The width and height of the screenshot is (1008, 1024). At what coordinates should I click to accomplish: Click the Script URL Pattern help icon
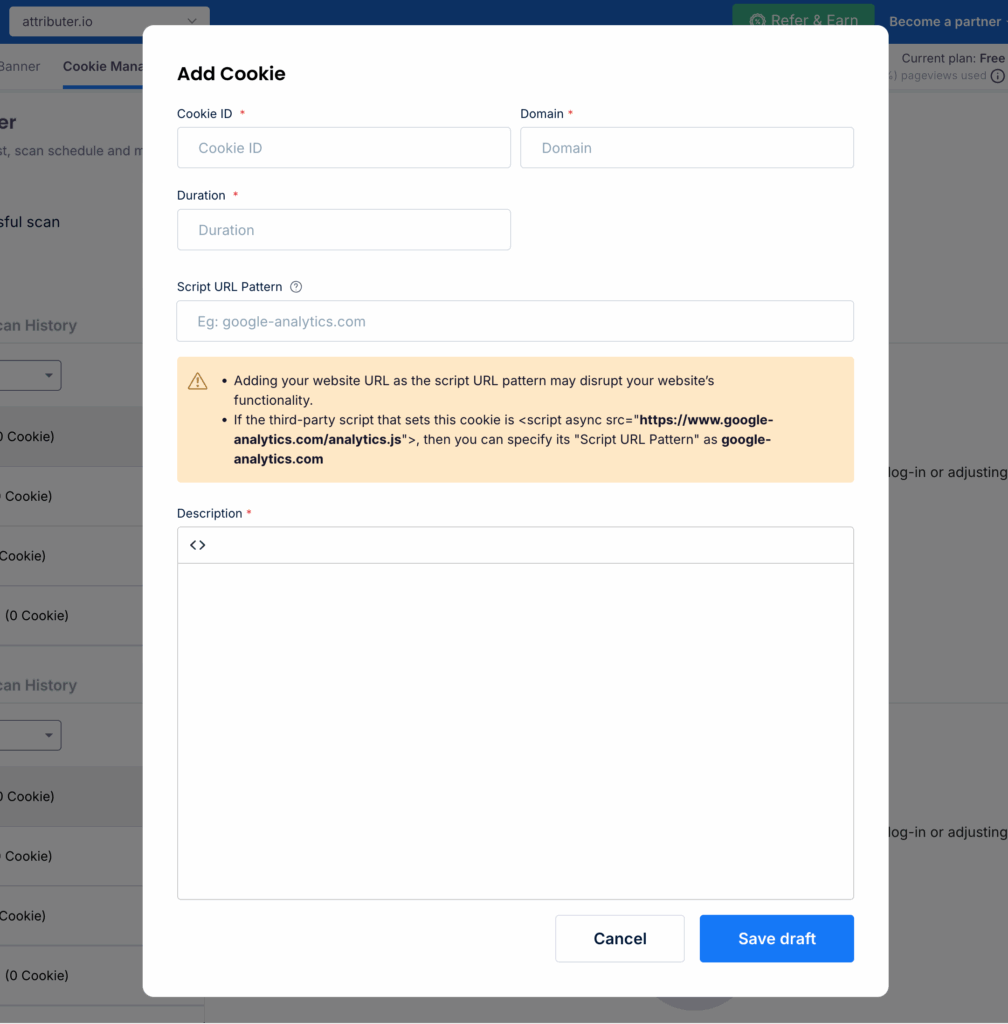(x=296, y=287)
